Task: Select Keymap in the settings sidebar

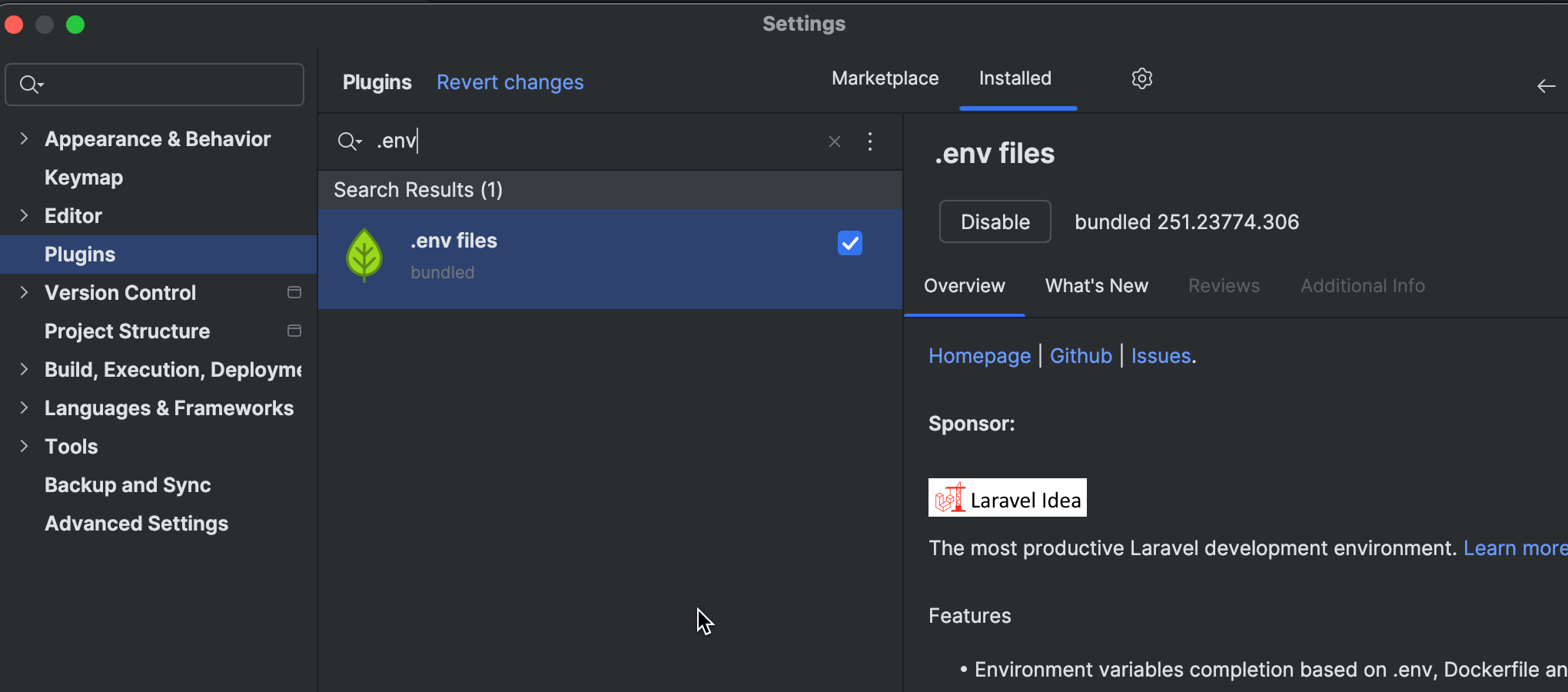Action: coord(84,178)
